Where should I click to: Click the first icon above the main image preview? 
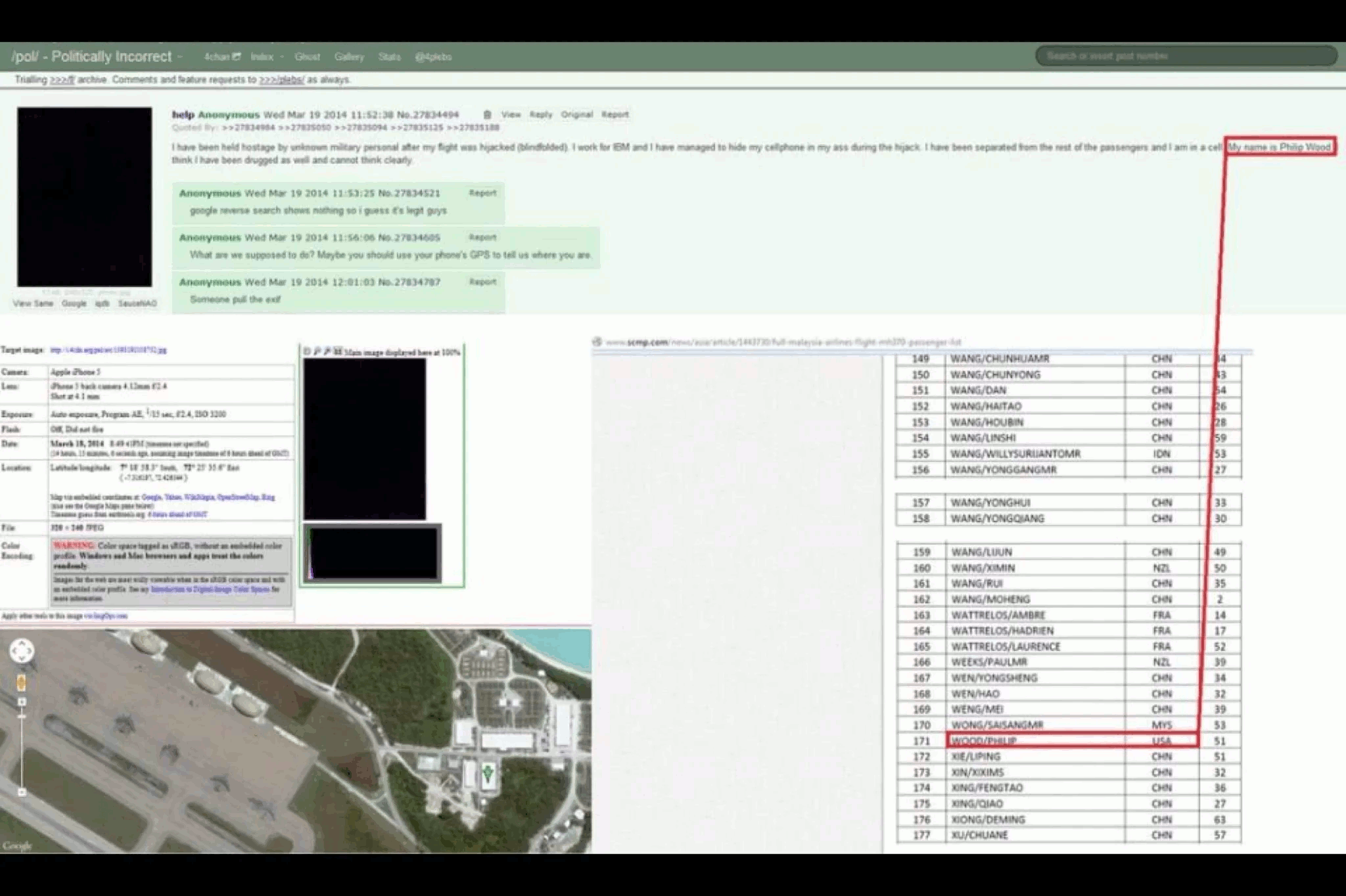coord(307,352)
